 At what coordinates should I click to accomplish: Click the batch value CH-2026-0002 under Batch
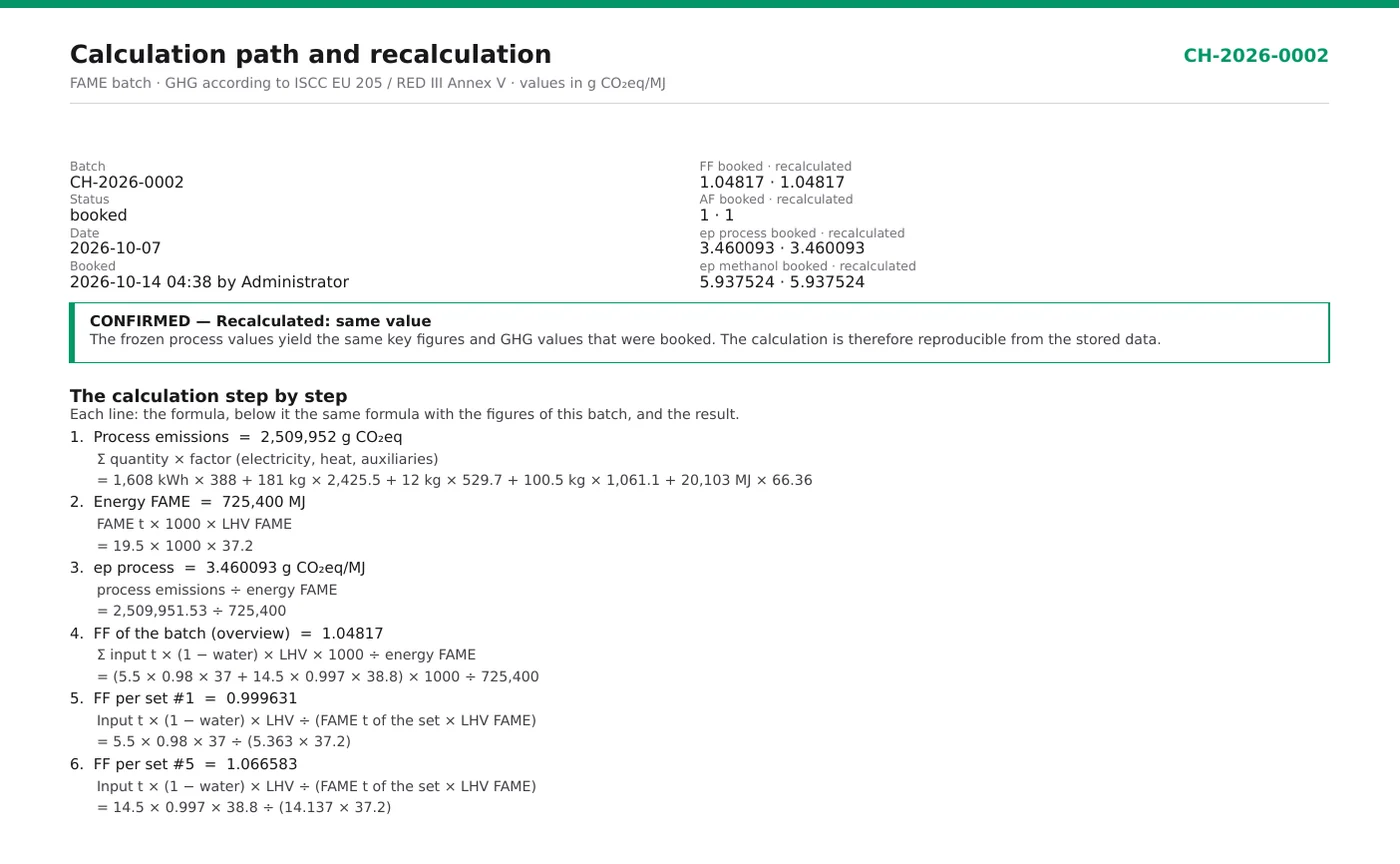tap(127, 183)
